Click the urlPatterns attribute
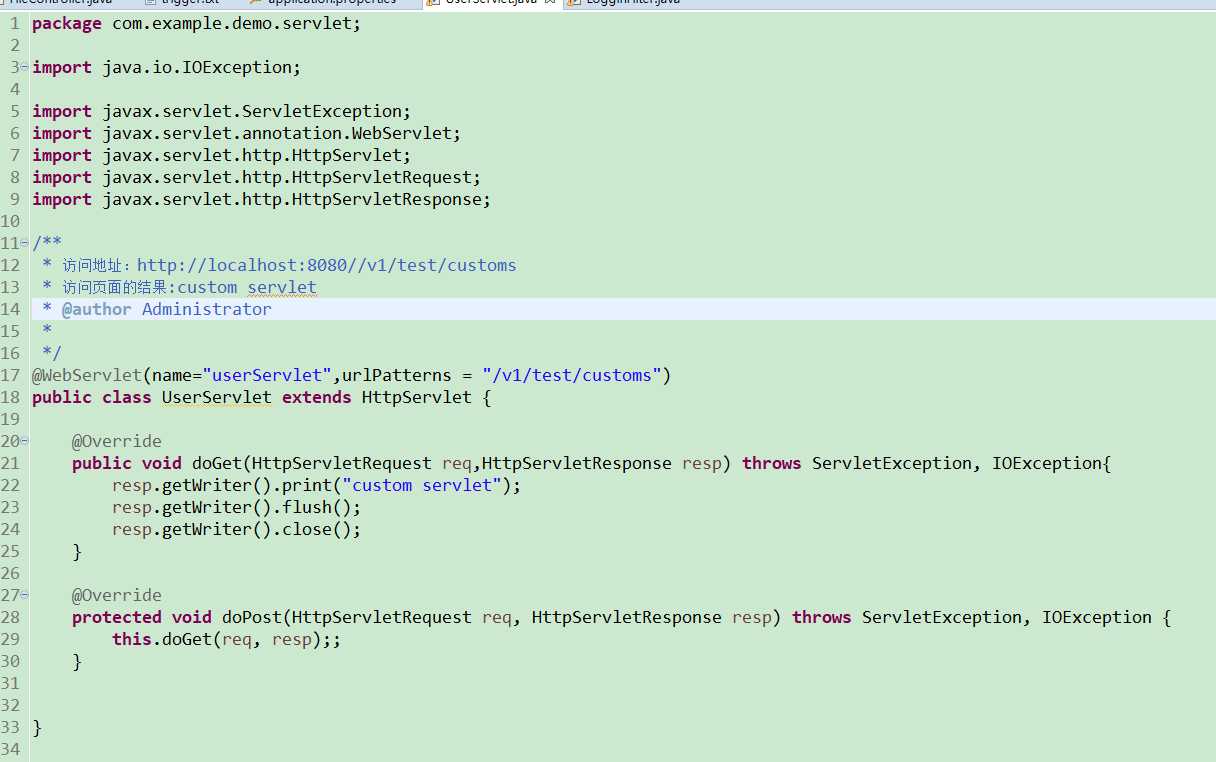The width and height of the screenshot is (1216, 762). click(396, 375)
